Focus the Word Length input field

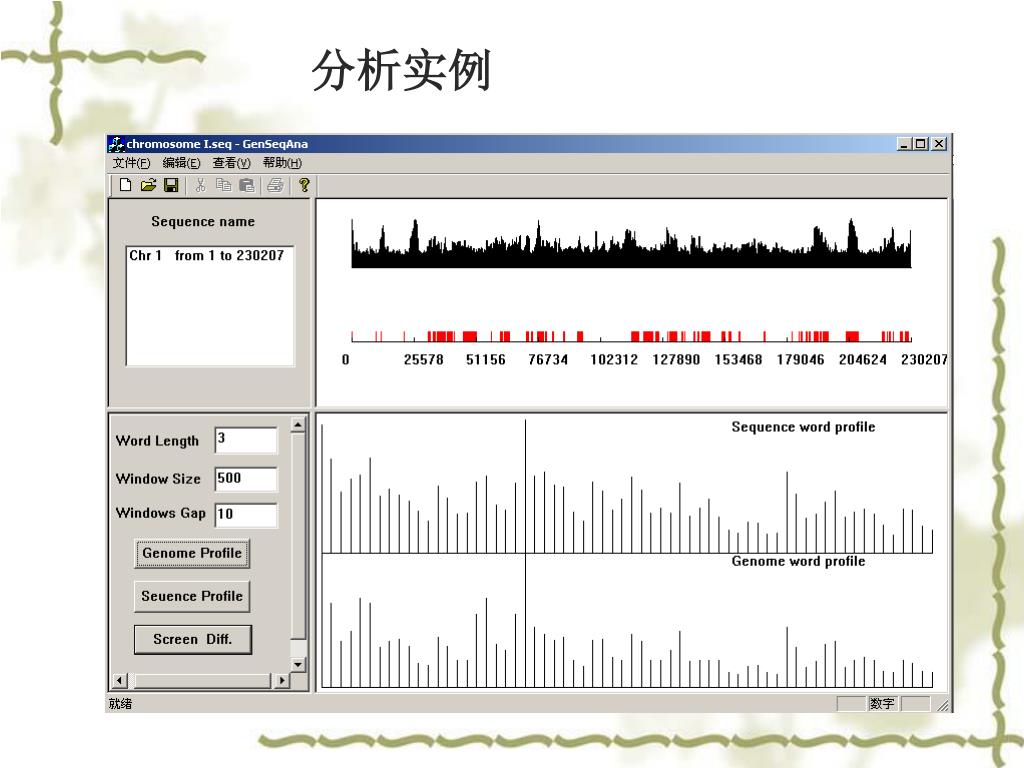coord(246,440)
